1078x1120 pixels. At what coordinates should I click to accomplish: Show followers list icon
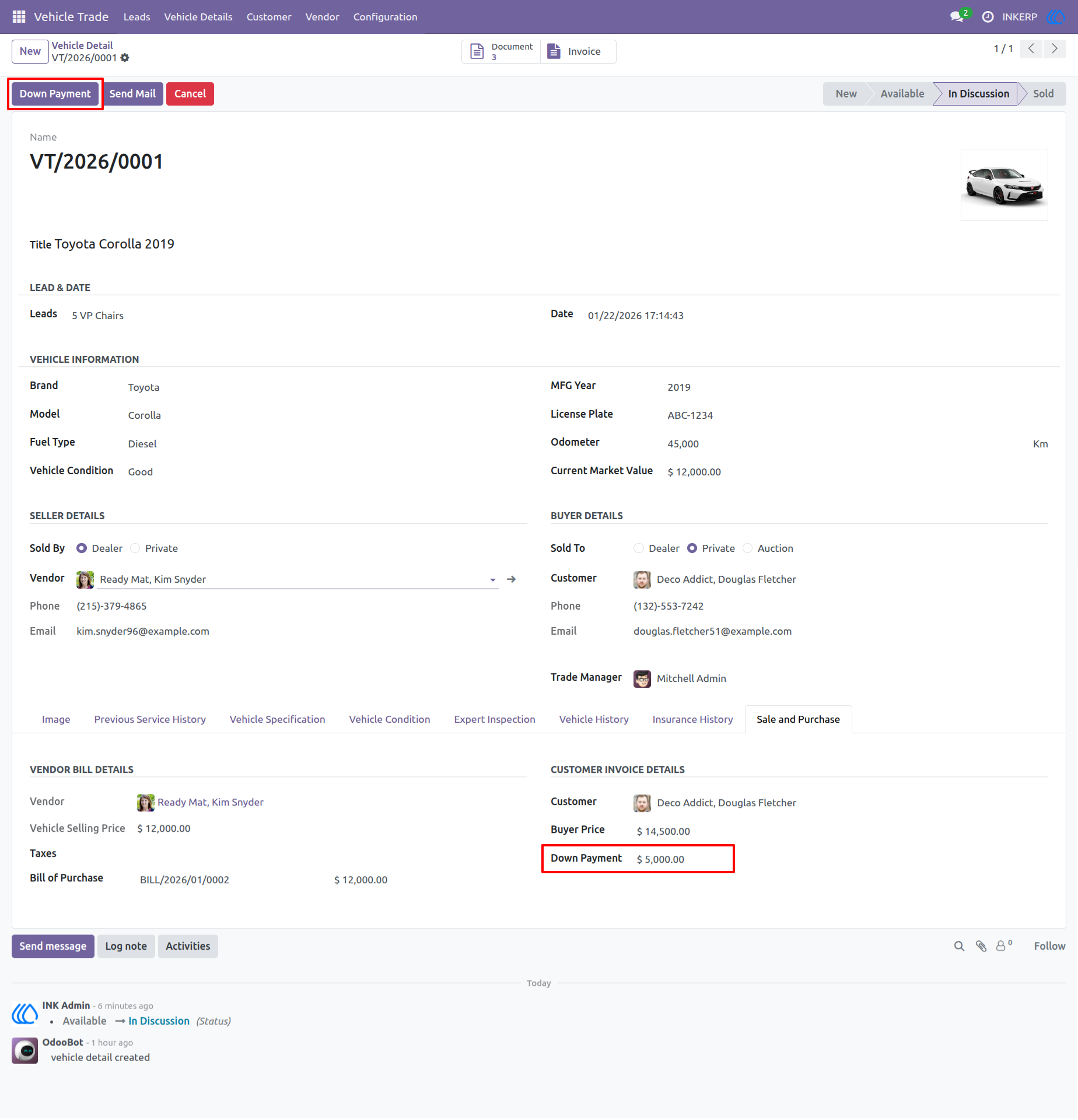tap(1004, 946)
